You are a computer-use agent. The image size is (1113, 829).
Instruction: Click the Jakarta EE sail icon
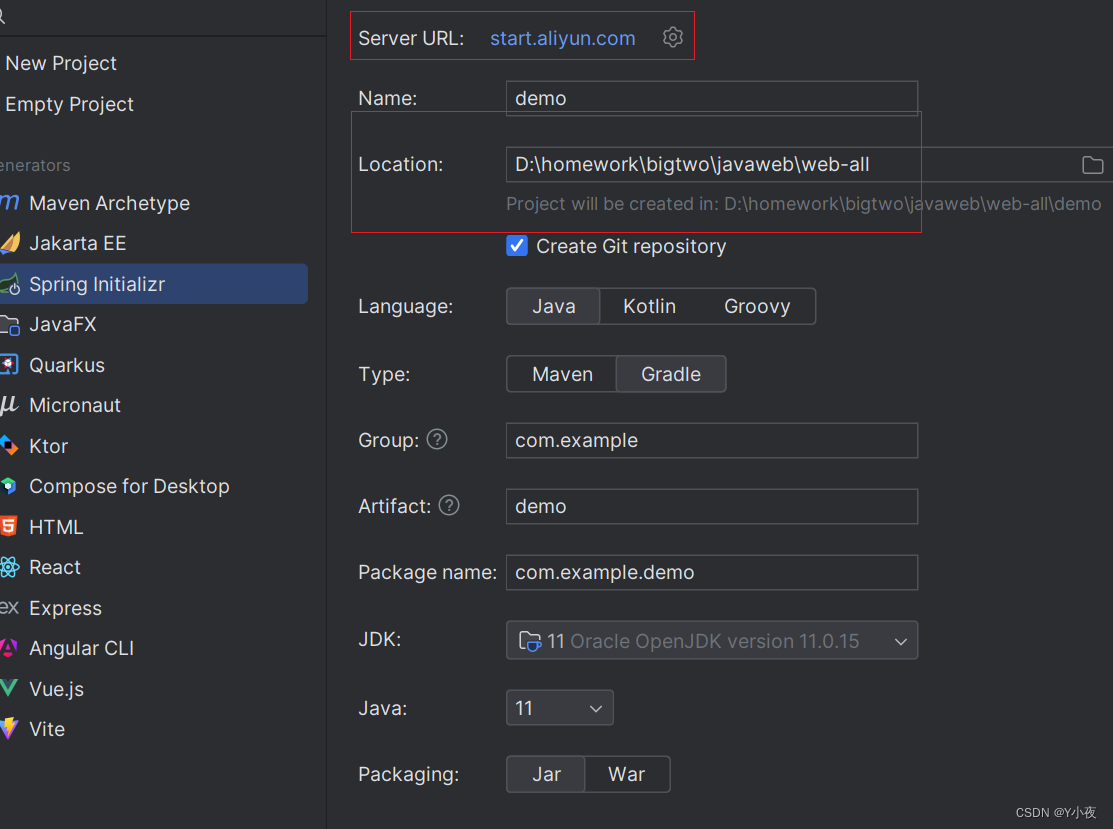pyautogui.click(x=10, y=243)
